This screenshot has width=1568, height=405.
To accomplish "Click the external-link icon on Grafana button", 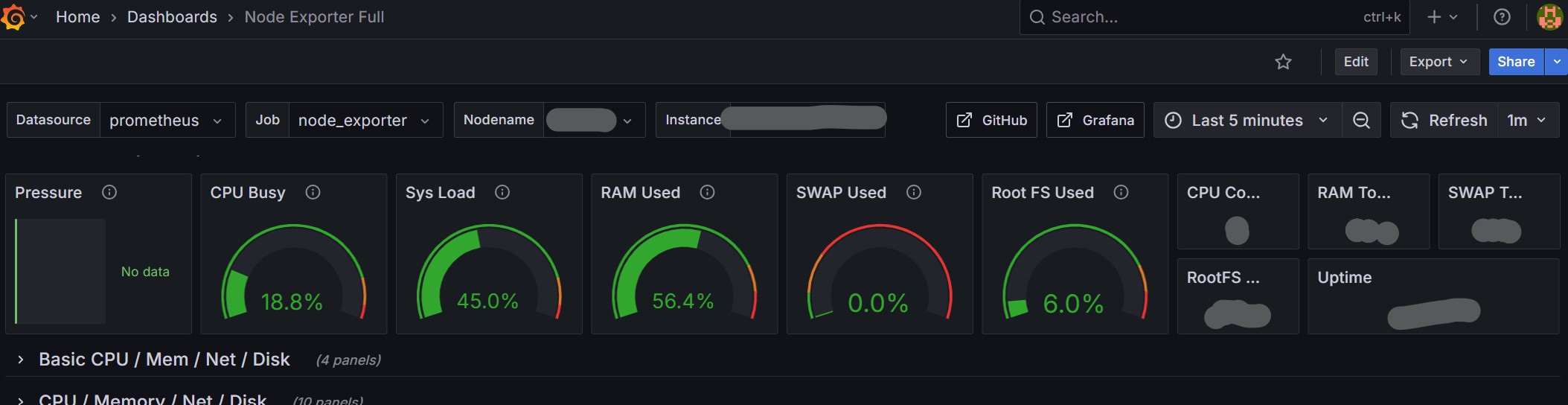I will coord(1065,120).
